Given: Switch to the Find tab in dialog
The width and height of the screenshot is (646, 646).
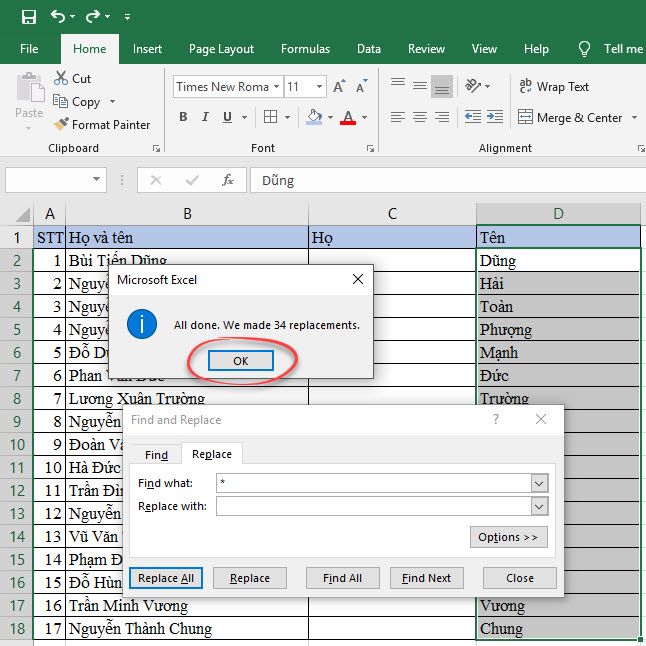Looking at the screenshot, I should click(x=156, y=455).
